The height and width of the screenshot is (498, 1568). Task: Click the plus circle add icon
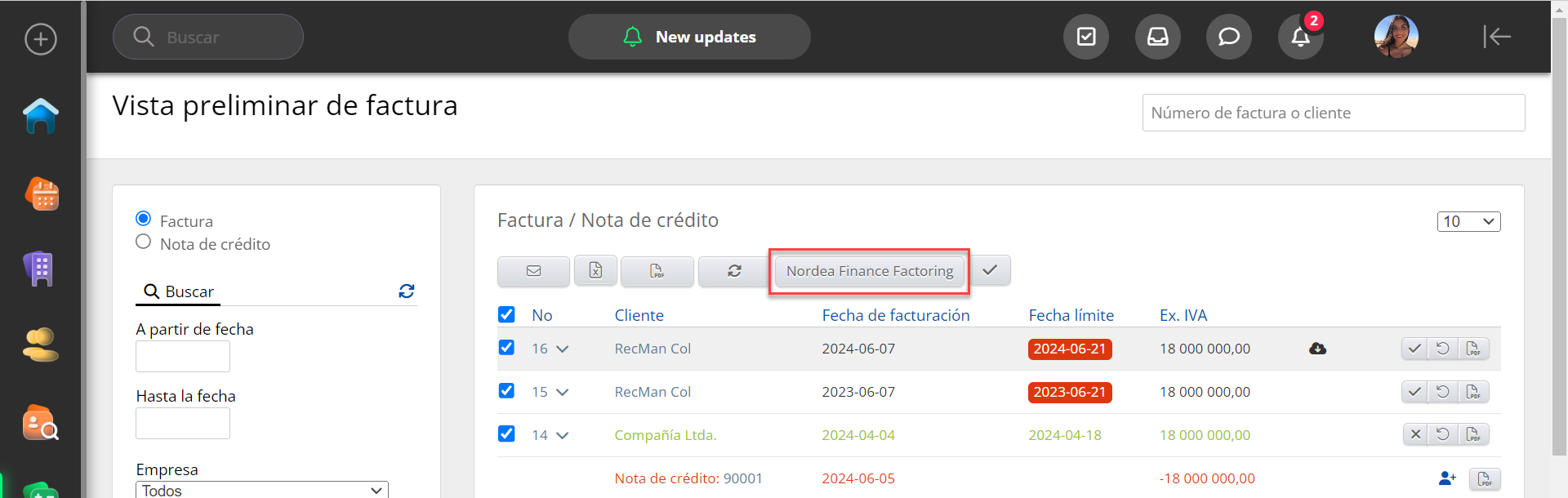[x=41, y=38]
